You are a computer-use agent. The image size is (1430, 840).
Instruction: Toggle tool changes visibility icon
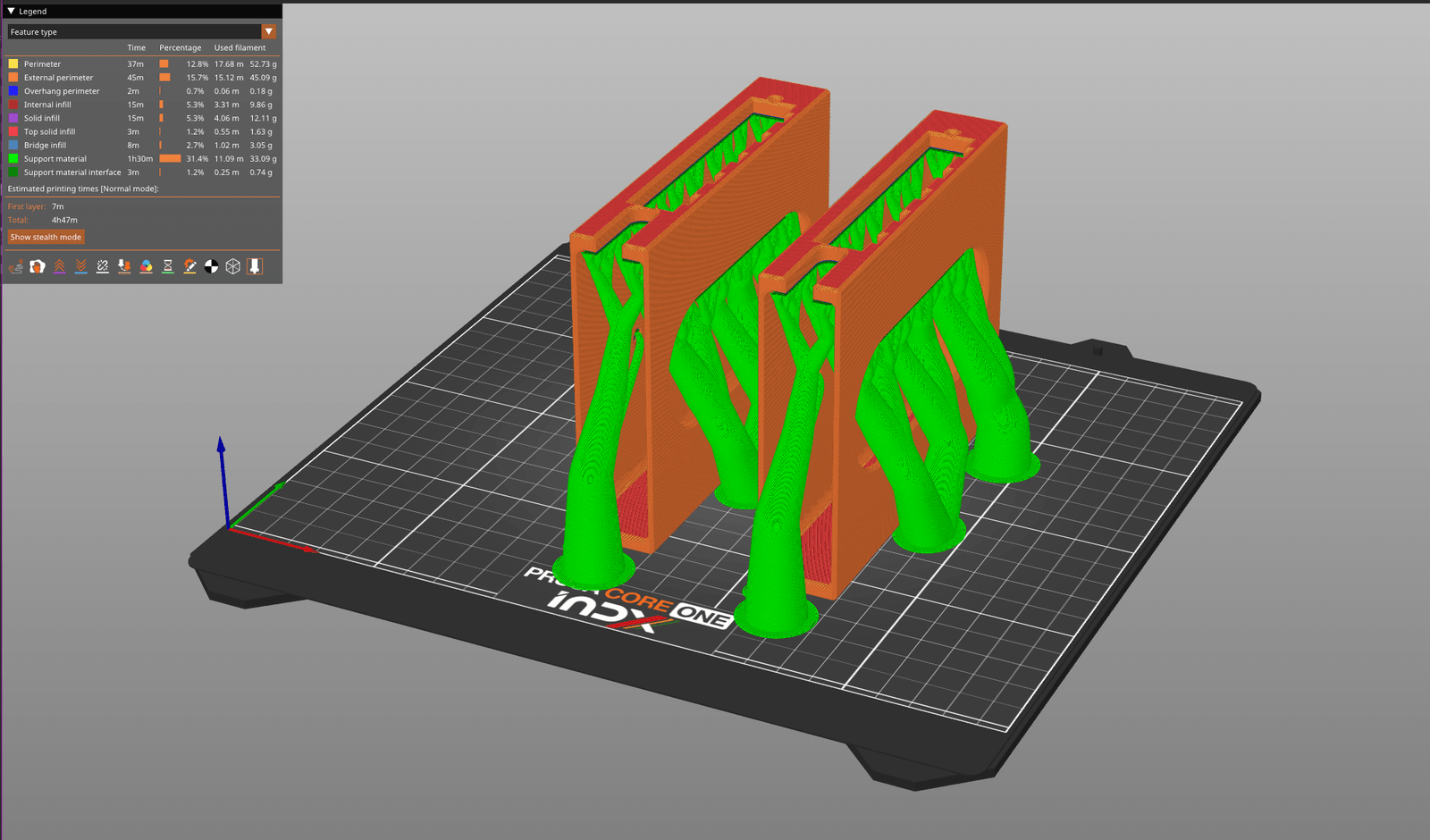point(124,266)
